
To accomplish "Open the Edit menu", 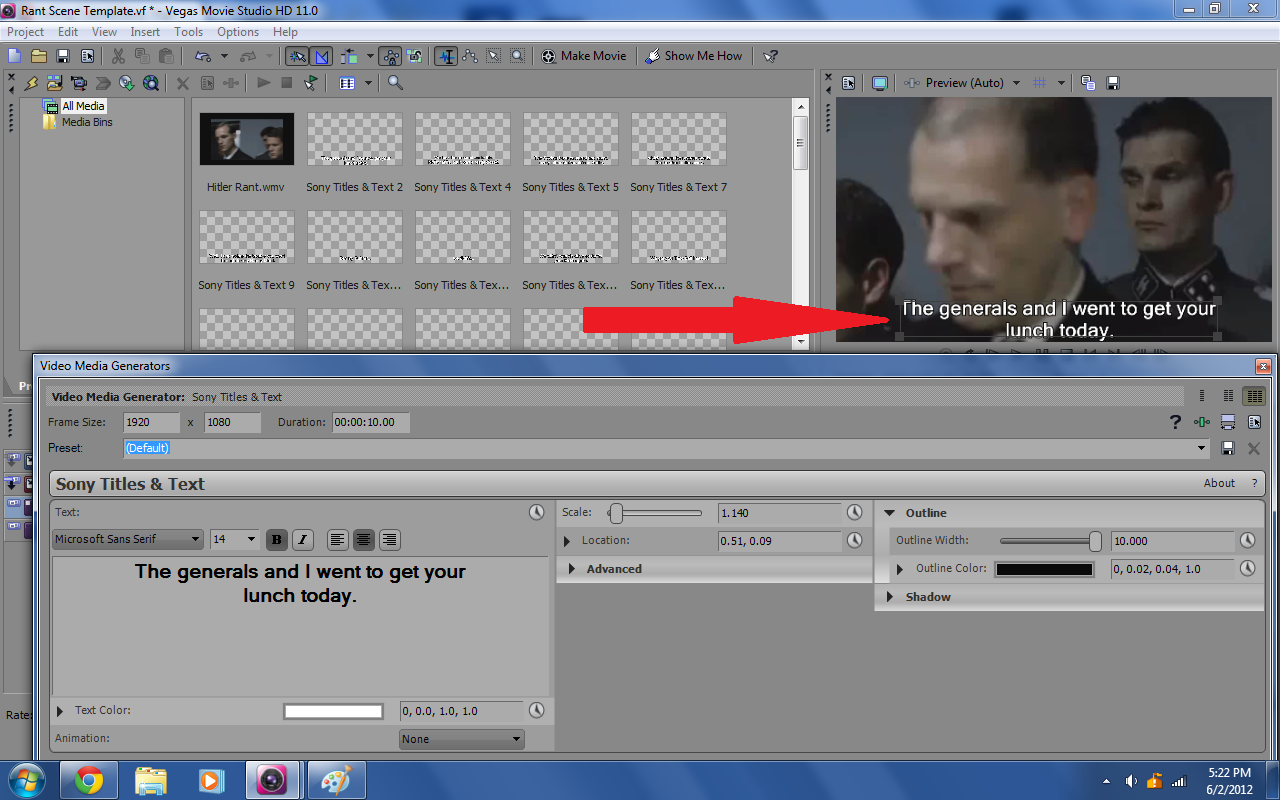I will [68, 32].
